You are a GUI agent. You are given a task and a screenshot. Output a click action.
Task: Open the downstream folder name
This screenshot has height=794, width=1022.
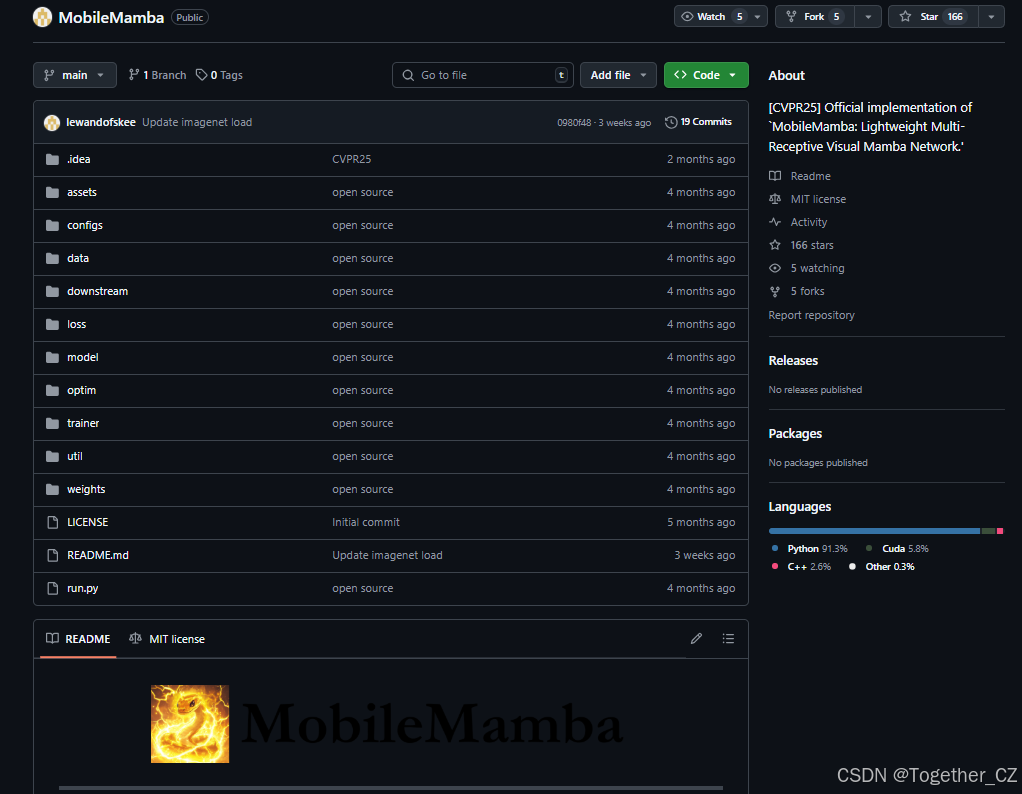point(98,291)
